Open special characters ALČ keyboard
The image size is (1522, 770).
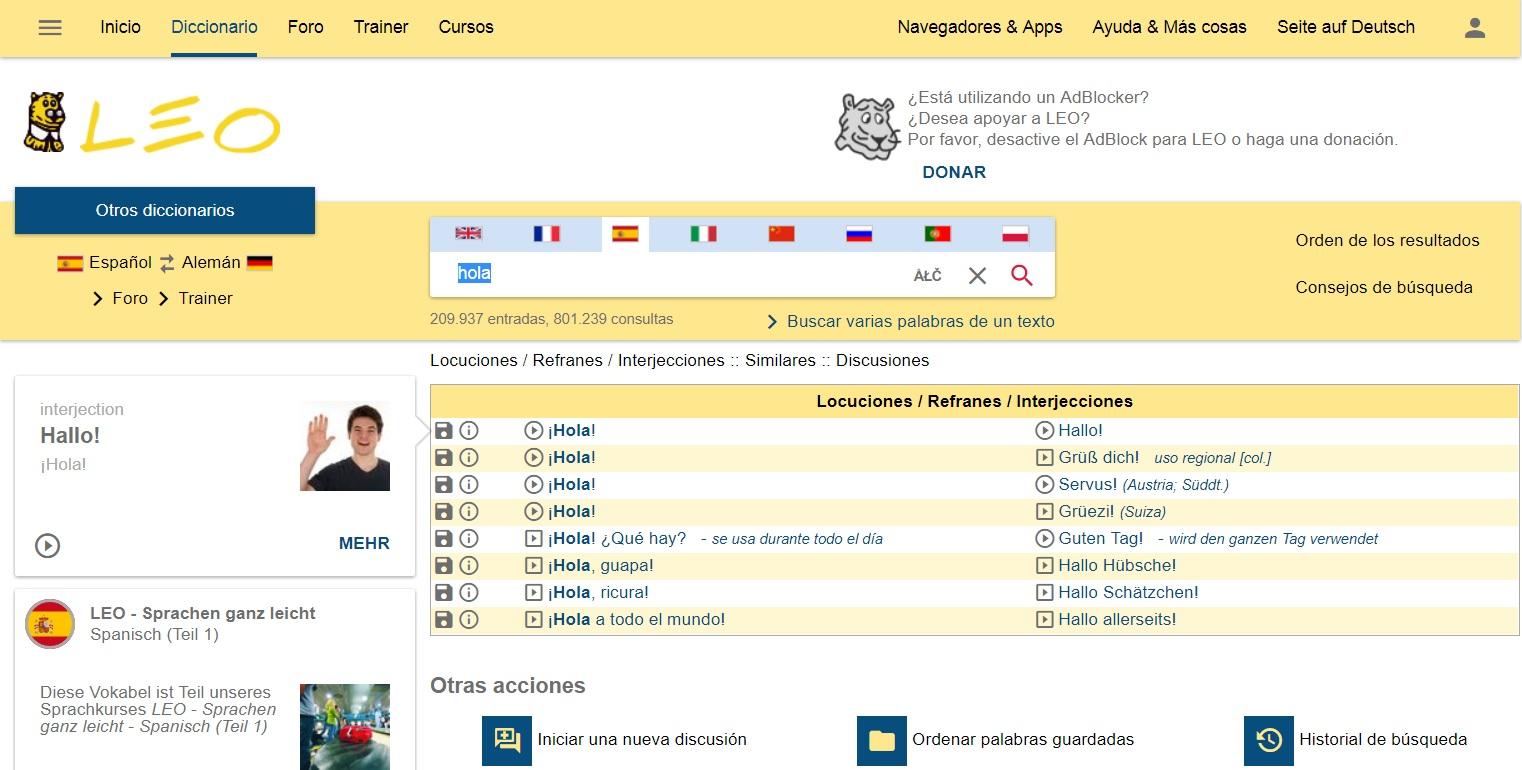click(x=927, y=275)
